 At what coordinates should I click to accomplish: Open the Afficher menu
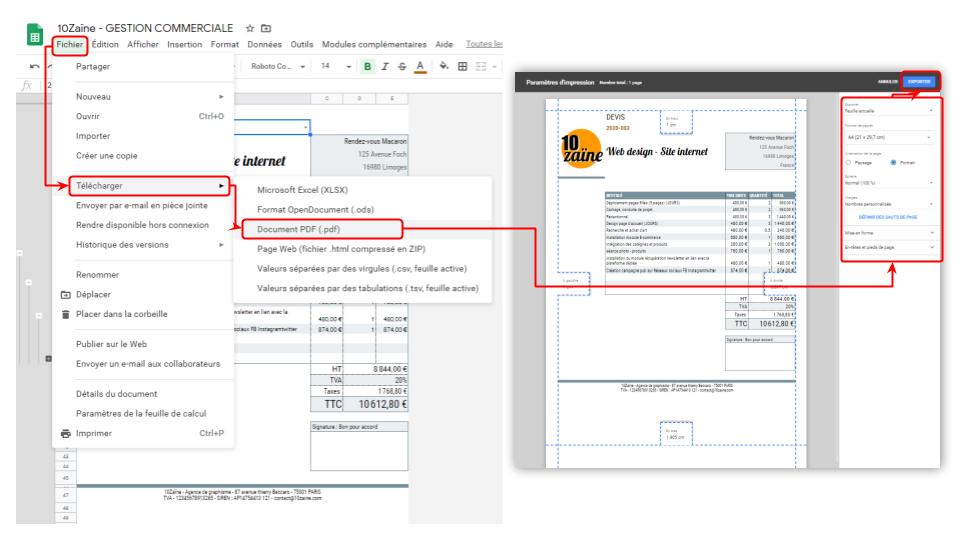coord(143,45)
